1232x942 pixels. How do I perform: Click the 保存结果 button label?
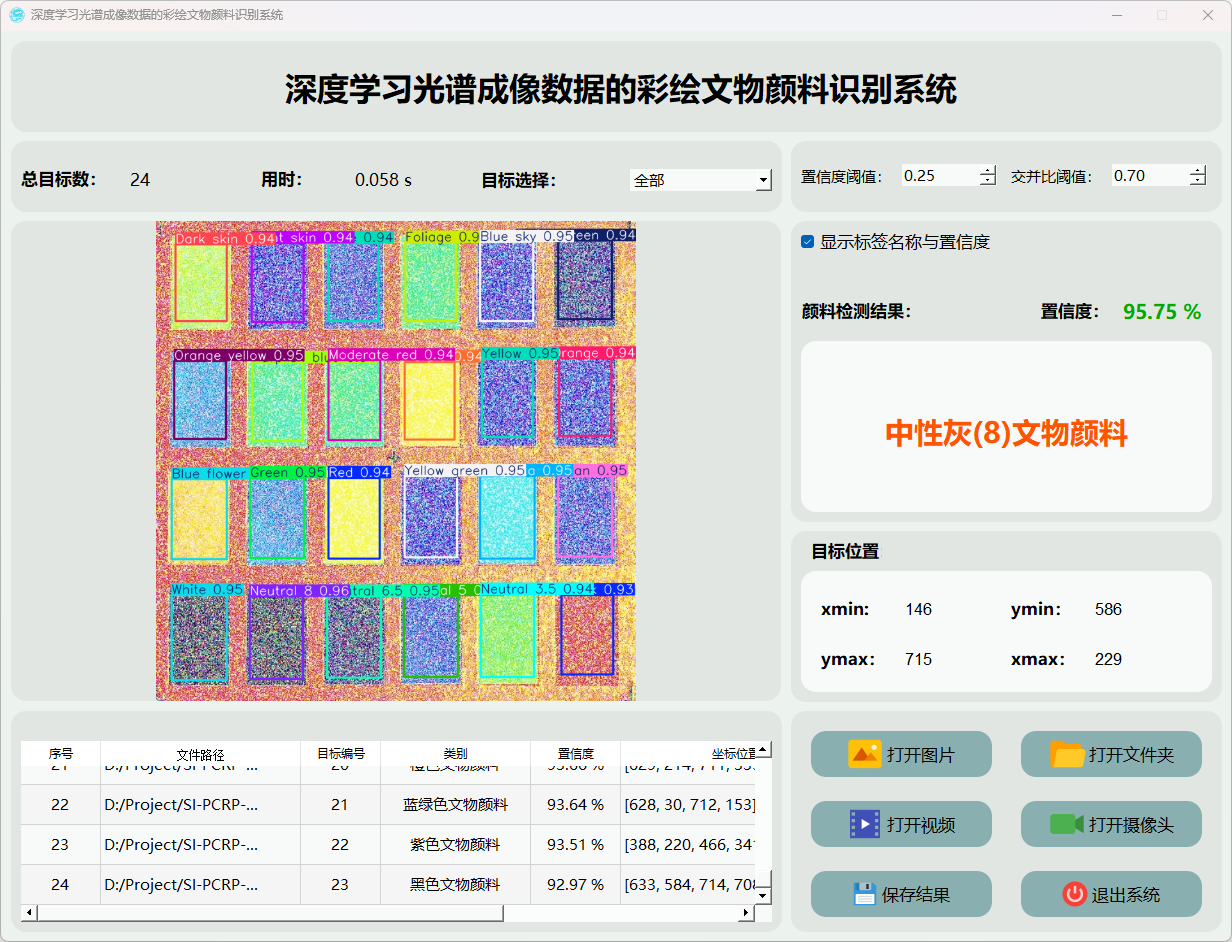coord(916,895)
